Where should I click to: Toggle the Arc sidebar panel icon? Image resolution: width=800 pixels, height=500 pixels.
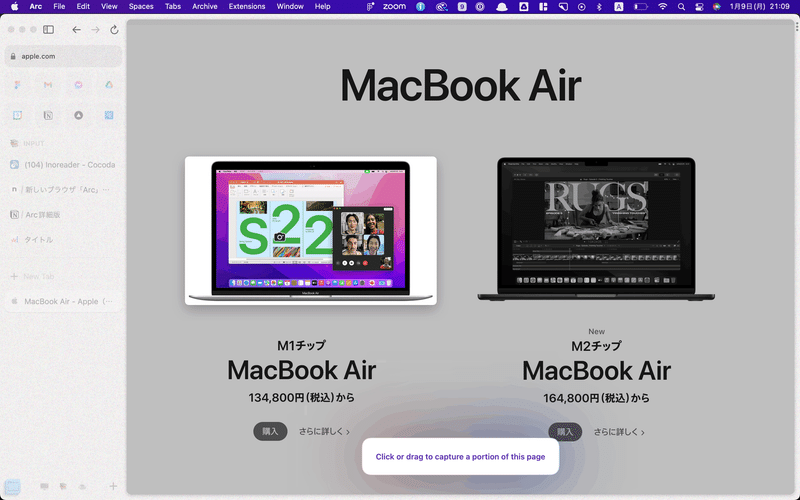(x=48, y=30)
